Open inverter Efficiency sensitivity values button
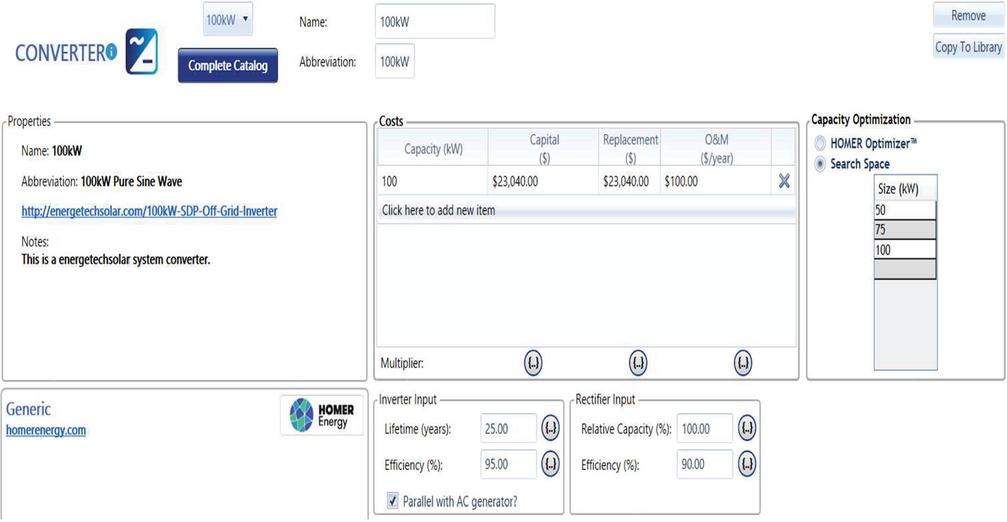 pos(550,464)
